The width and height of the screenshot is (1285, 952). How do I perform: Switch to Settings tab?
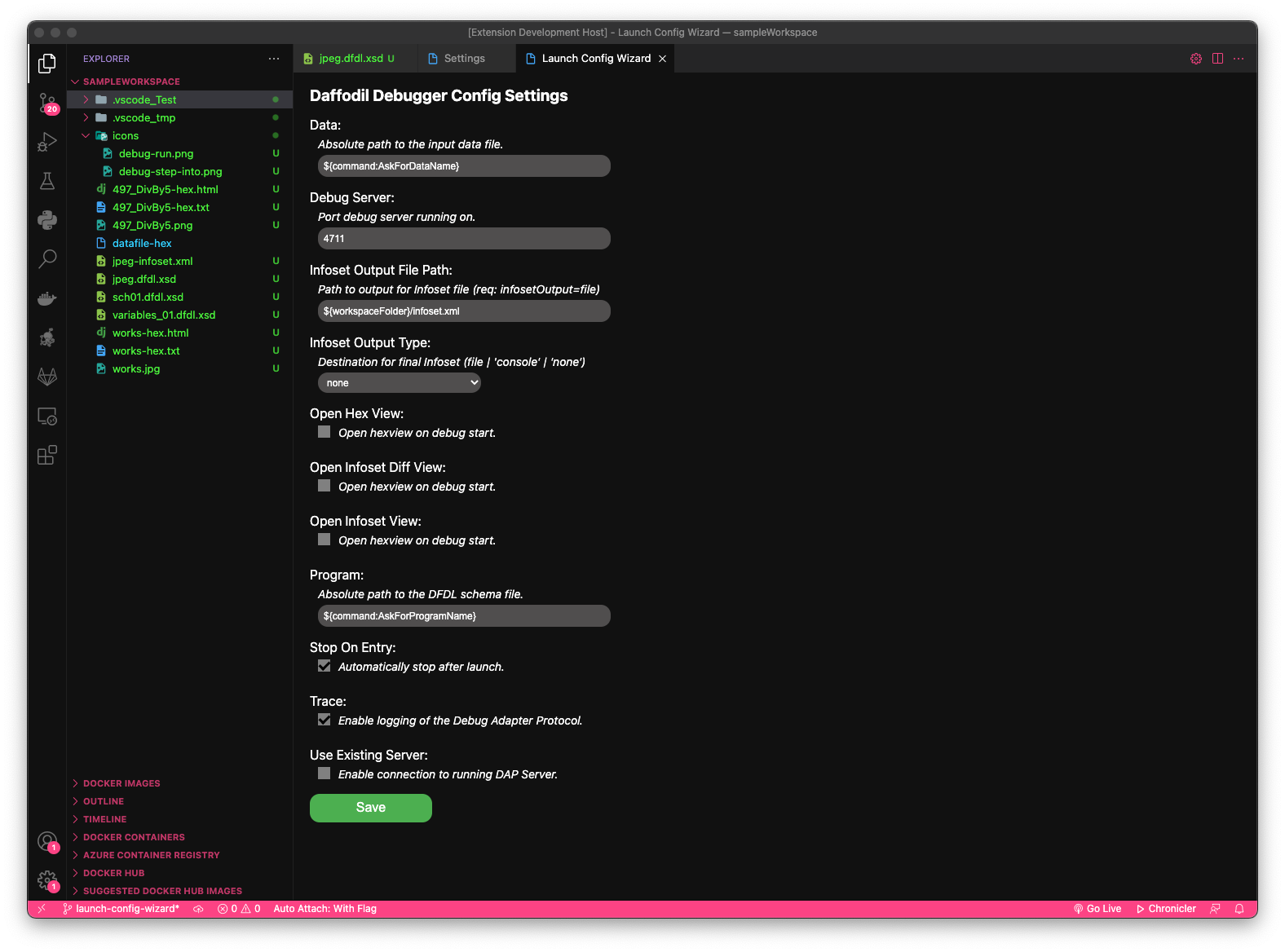466,59
